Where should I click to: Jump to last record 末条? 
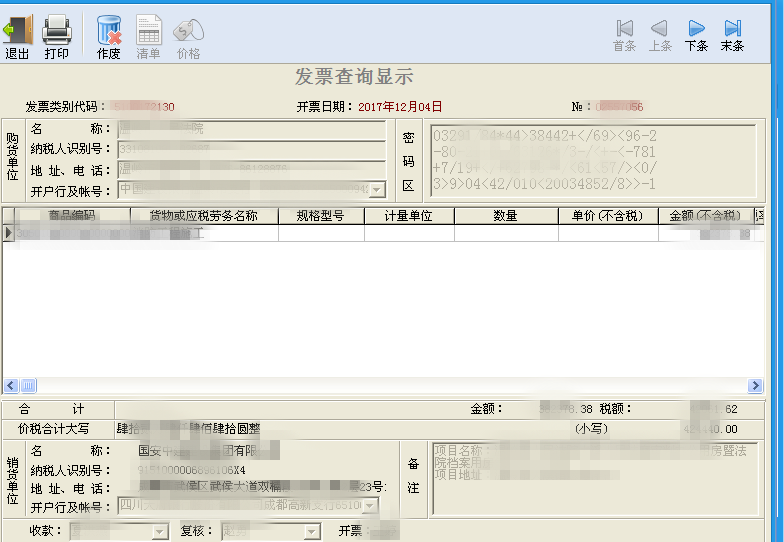[x=732, y=35]
